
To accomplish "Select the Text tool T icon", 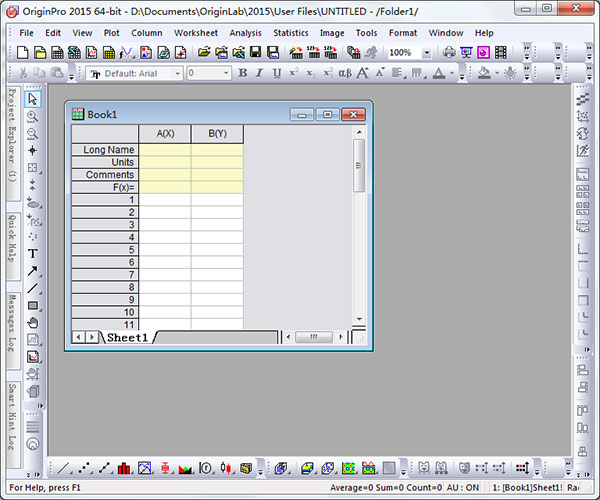I will coord(33,254).
